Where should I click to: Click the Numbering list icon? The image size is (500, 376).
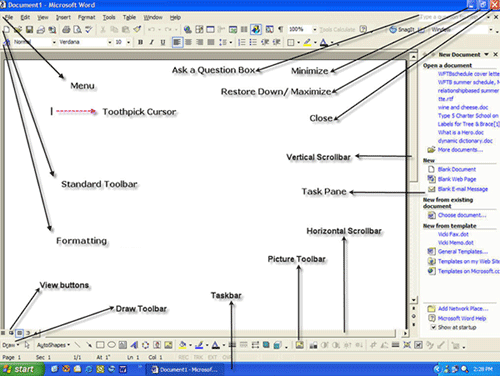[x=242, y=42]
